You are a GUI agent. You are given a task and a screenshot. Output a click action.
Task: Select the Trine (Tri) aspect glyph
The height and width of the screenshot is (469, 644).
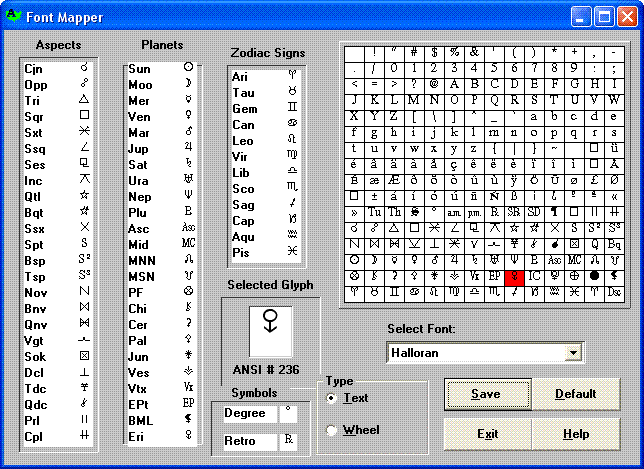pyautogui.click(x=84, y=100)
